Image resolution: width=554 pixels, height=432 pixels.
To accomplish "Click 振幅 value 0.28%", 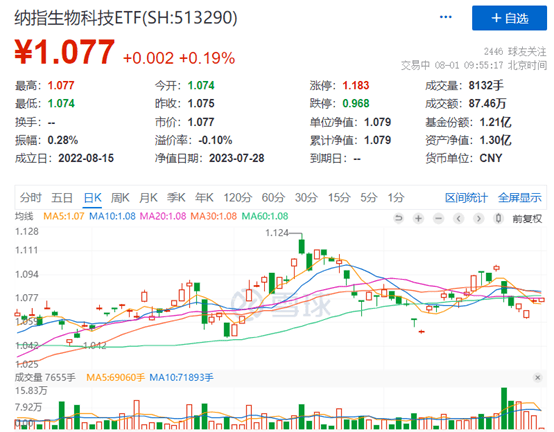I will (x=63, y=140).
